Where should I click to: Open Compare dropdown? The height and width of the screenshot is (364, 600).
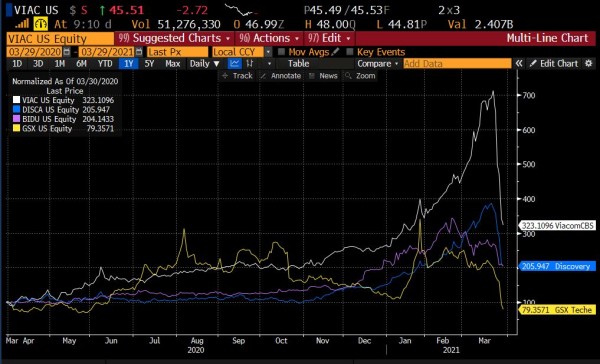(x=378, y=64)
